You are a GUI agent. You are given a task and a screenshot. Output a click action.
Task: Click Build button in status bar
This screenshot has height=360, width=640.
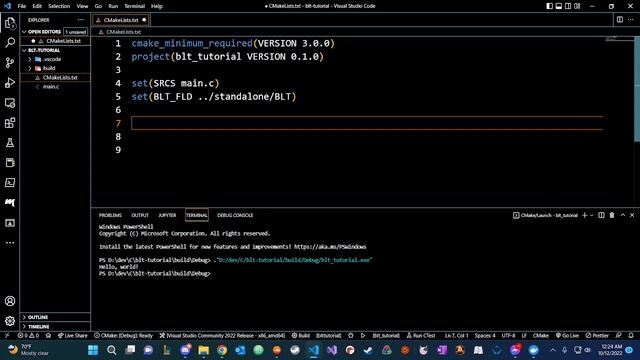(301, 336)
